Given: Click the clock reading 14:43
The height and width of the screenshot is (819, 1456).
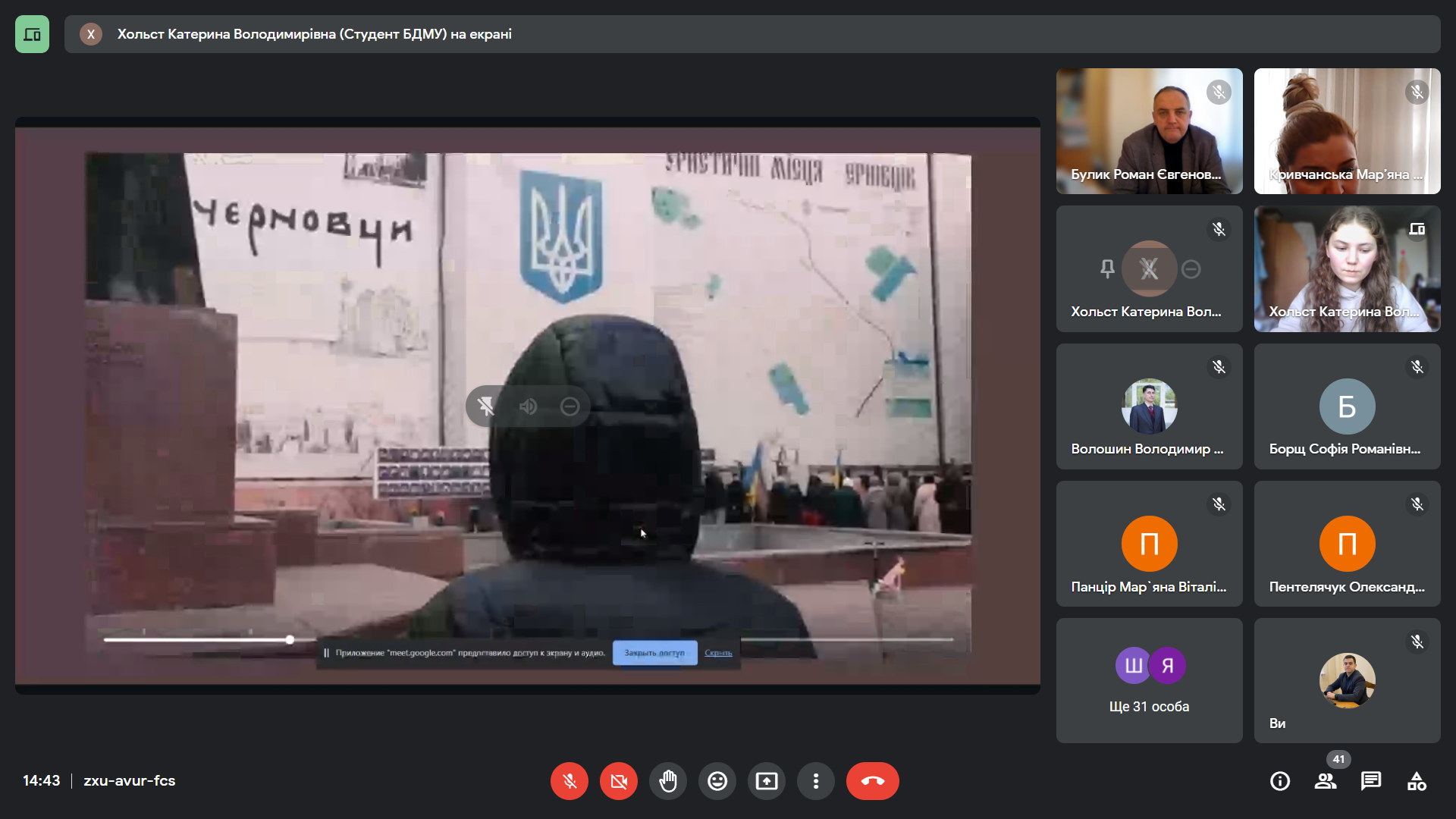Looking at the screenshot, I should click(x=41, y=781).
